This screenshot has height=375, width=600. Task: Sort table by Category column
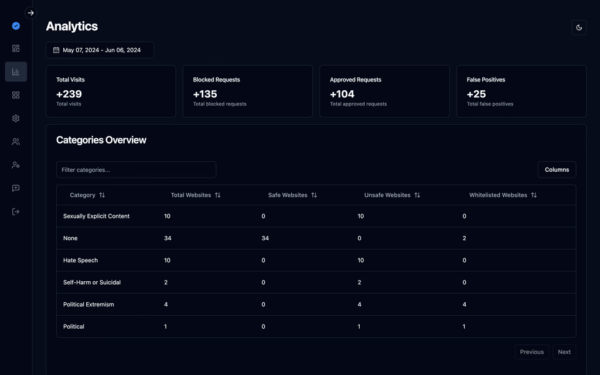point(87,195)
